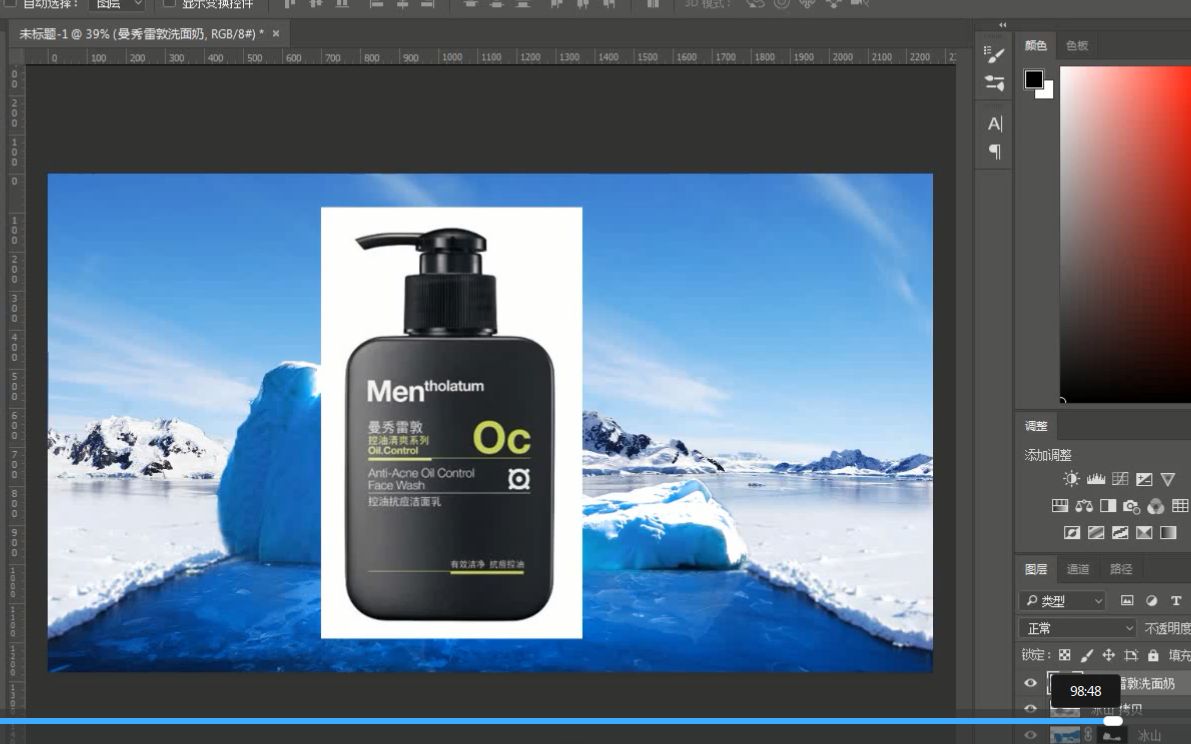Add a Selective Color adjustment layer

coord(1144,532)
